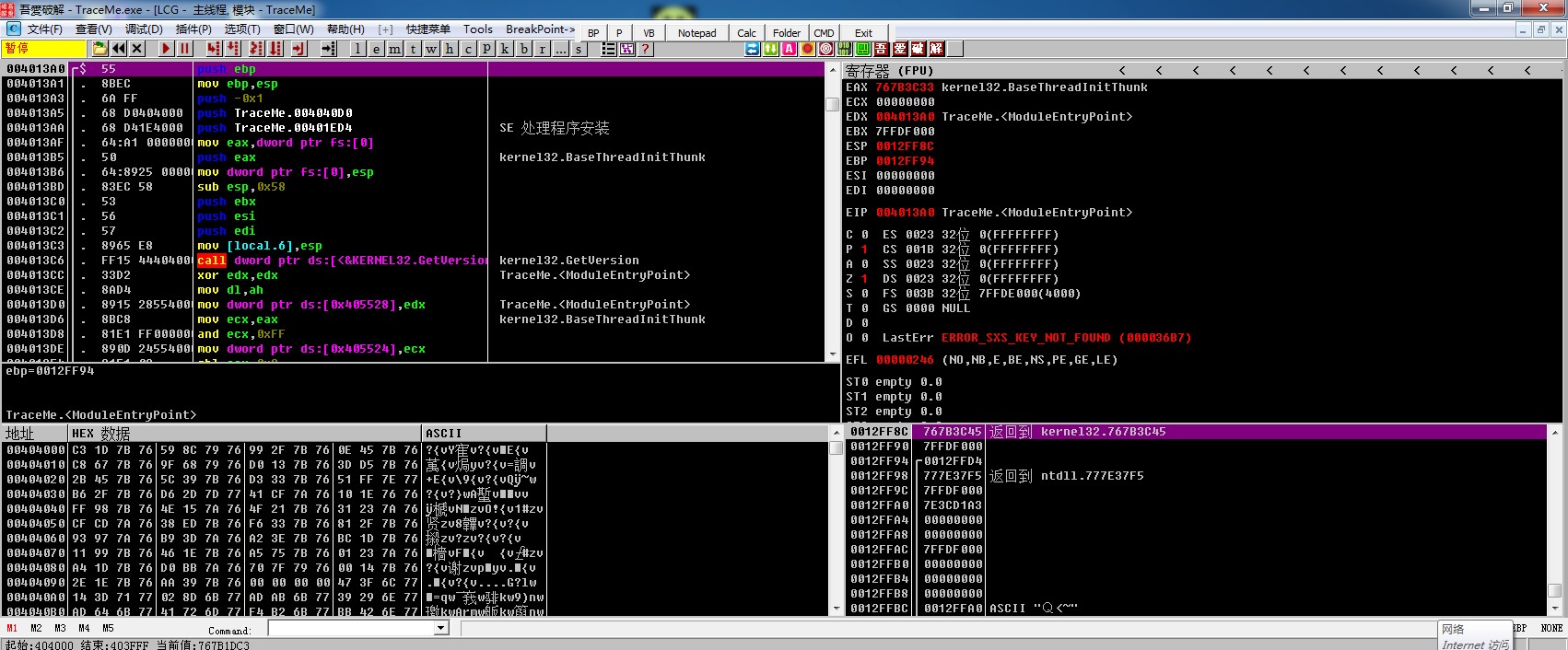Toggle the Z flag value
This screenshot has height=650, width=1568.
[864, 279]
